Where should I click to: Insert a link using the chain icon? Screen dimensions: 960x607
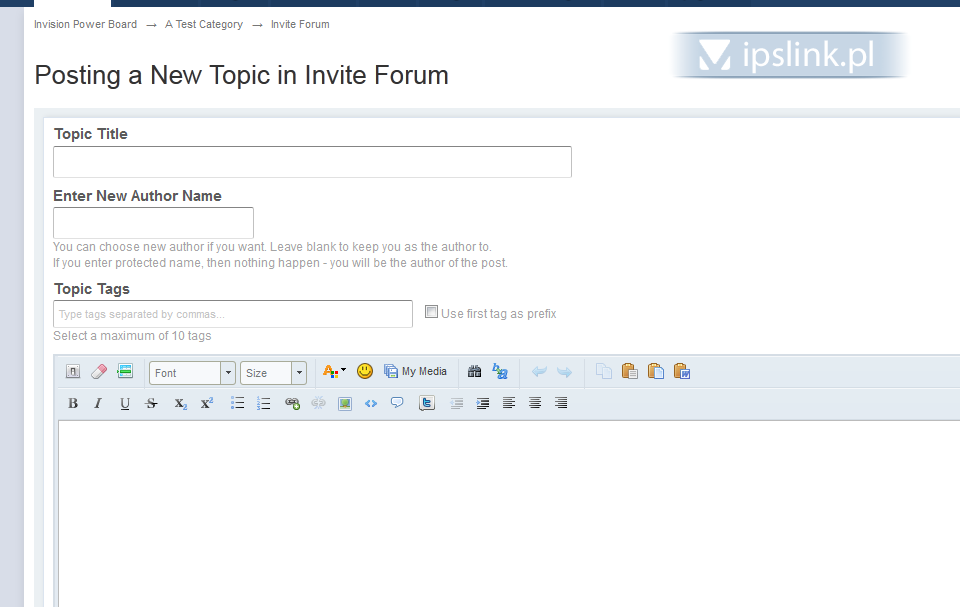coord(292,404)
